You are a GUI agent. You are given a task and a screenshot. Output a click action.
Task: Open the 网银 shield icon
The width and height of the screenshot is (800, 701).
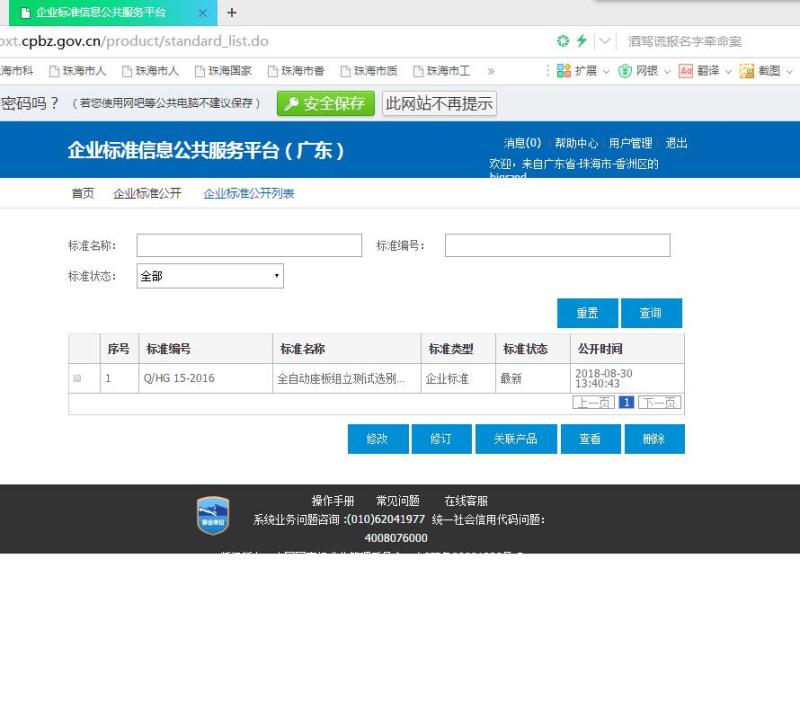(624, 71)
